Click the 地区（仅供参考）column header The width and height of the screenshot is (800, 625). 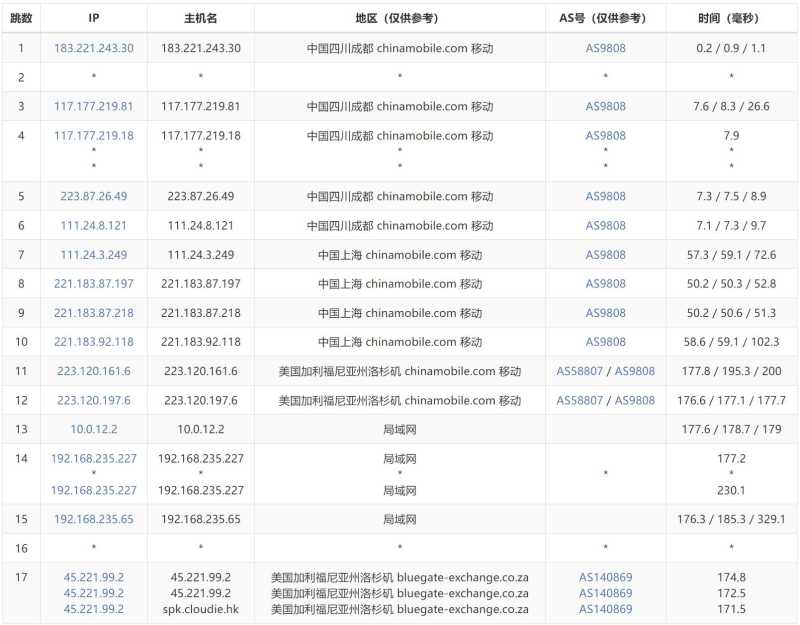[398, 16]
